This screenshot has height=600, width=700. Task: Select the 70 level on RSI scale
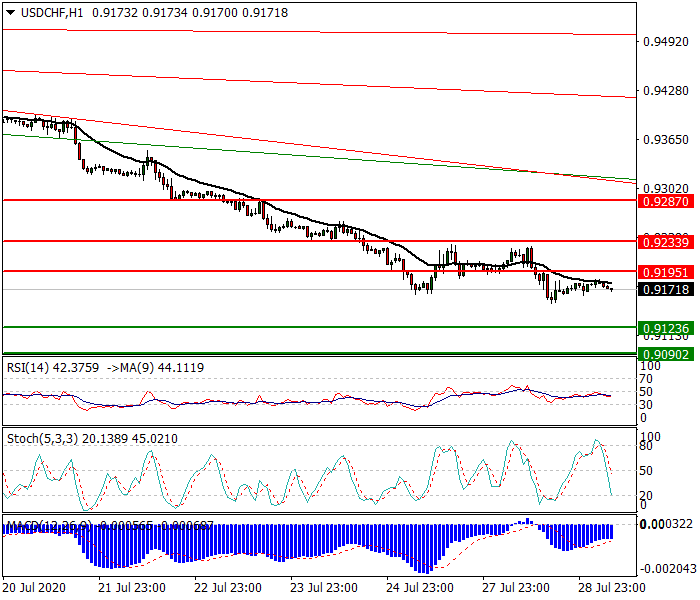[646, 379]
